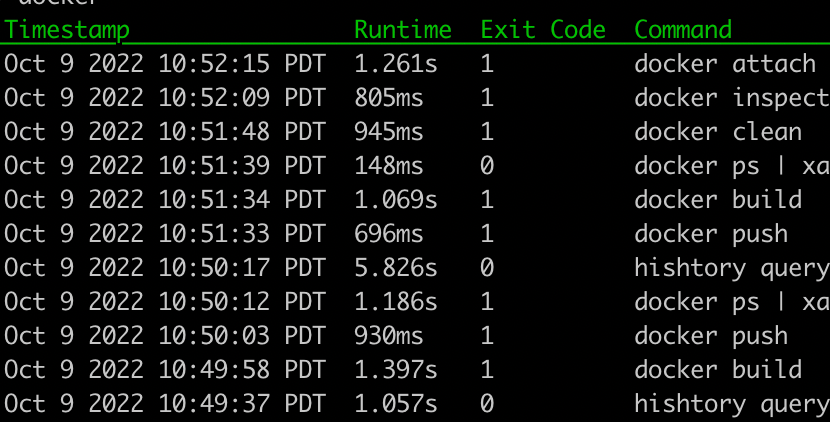Select the timestamp Oct 9 2022 10:50:17 PDT

coord(164,267)
